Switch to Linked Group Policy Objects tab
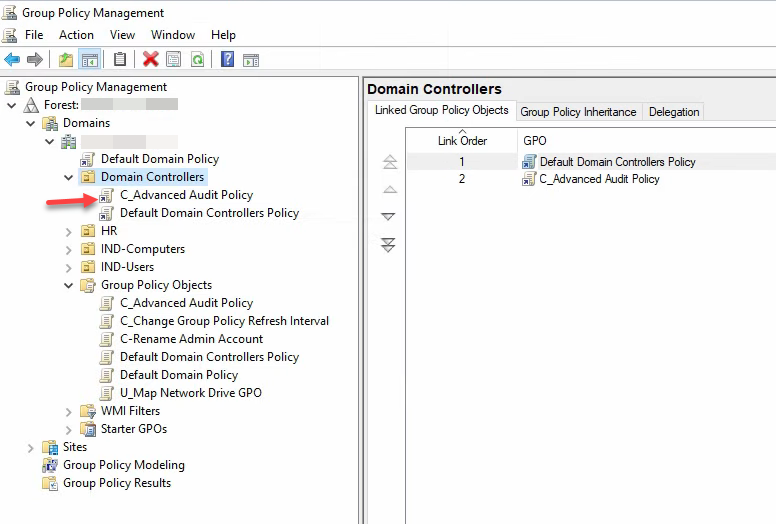 [x=441, y=110]
